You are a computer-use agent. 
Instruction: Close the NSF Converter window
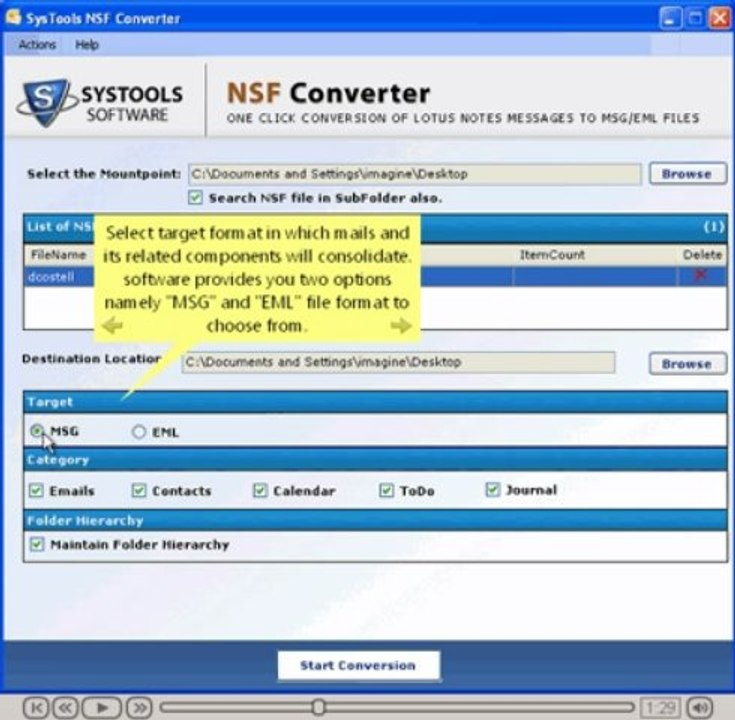click(720, 18)
